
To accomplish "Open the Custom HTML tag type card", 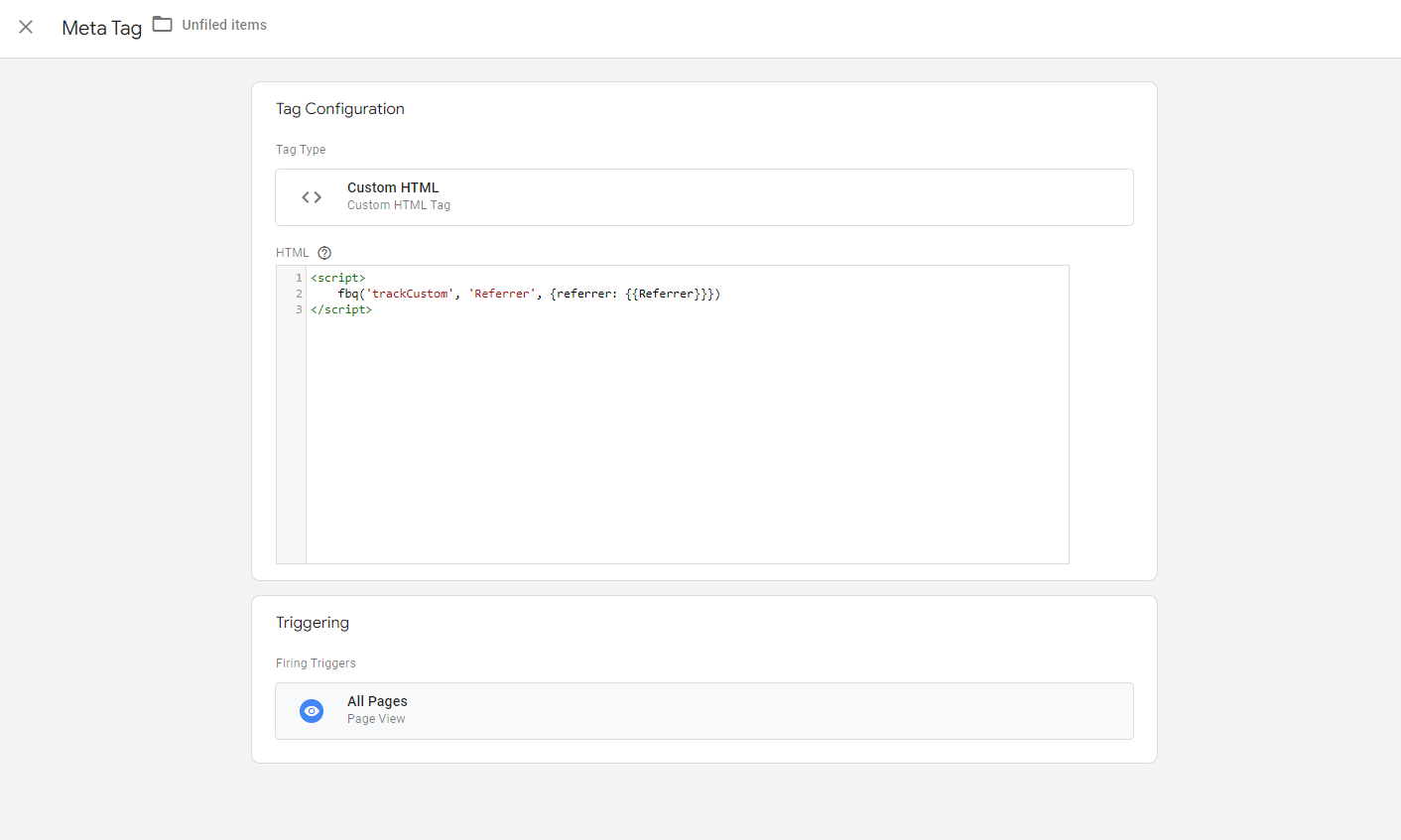I will 704,197.
